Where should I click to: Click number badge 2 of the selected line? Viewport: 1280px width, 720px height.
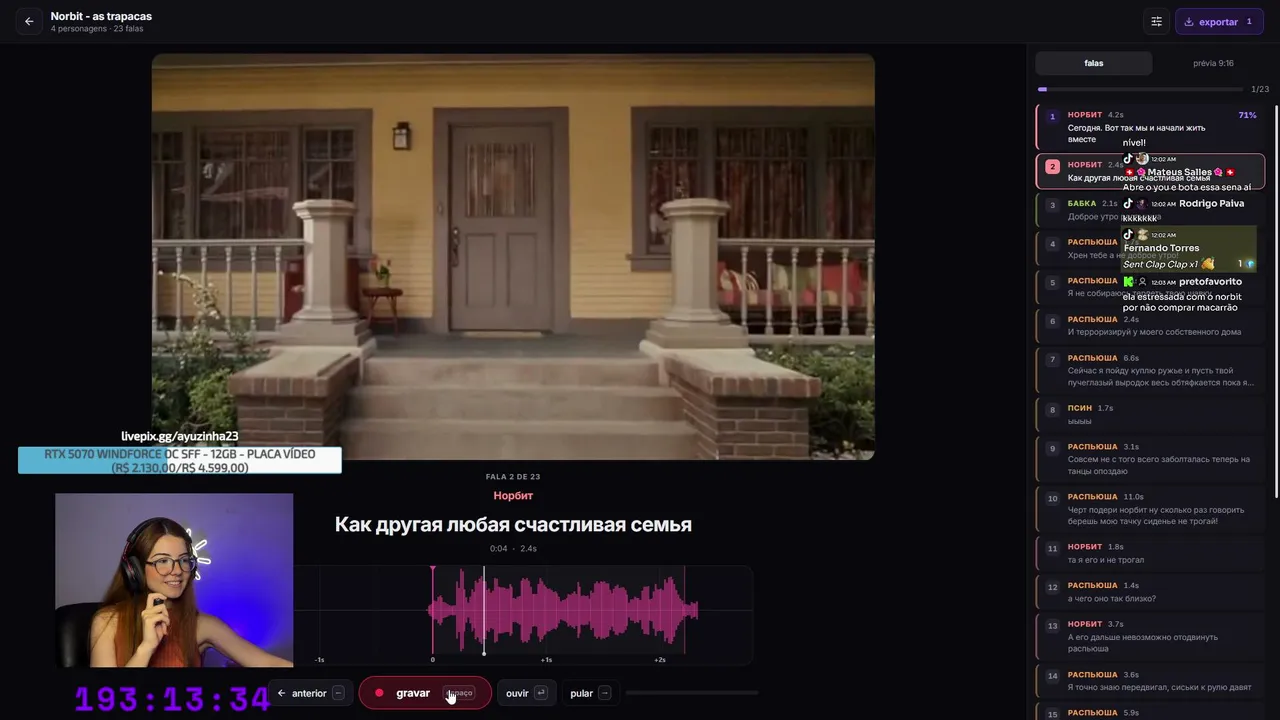(1052, 167)
